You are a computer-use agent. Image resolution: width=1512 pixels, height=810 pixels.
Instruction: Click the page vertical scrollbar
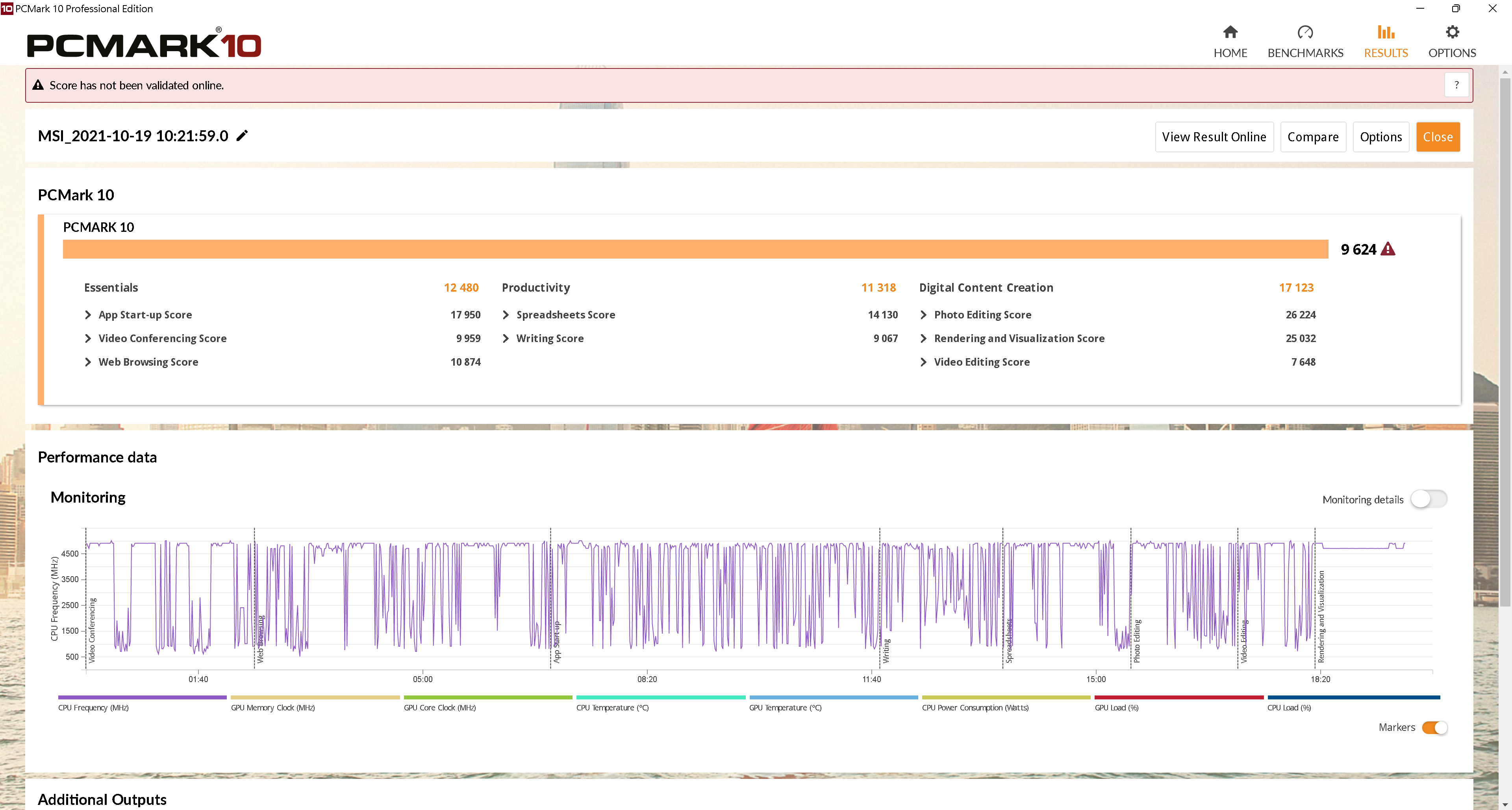coord(1505,342)
